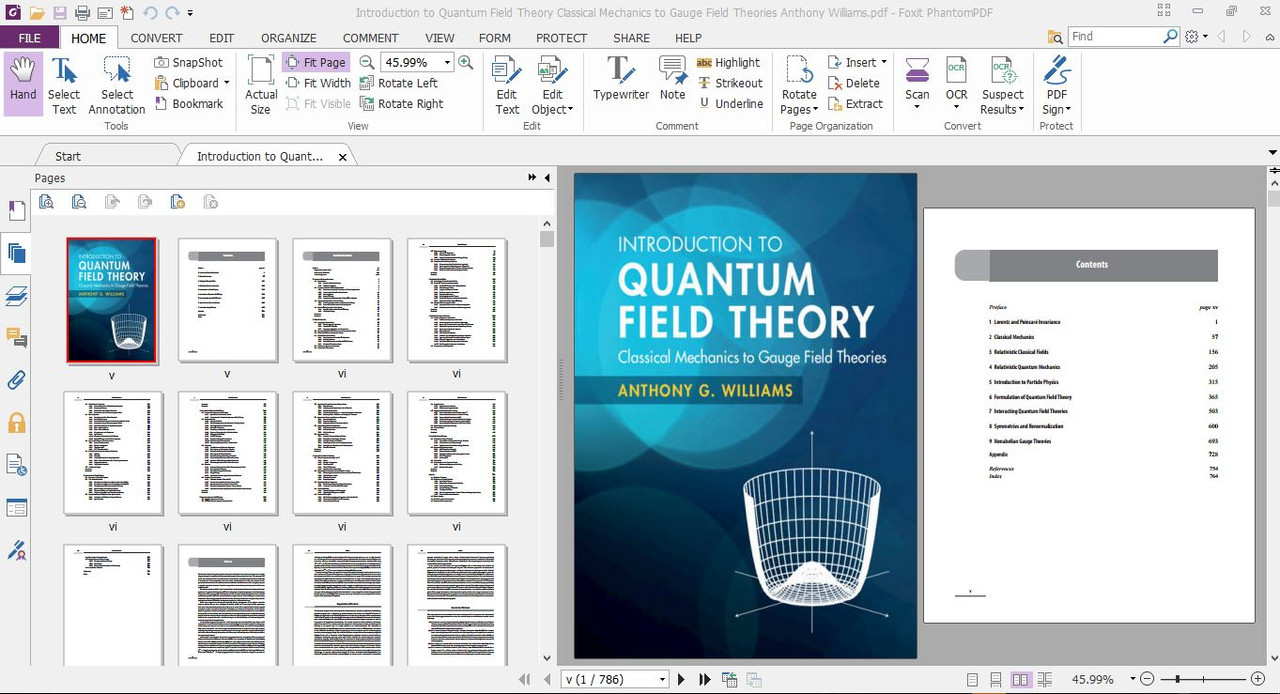
Task: Open the Bookmark tool
Action: 189,104
